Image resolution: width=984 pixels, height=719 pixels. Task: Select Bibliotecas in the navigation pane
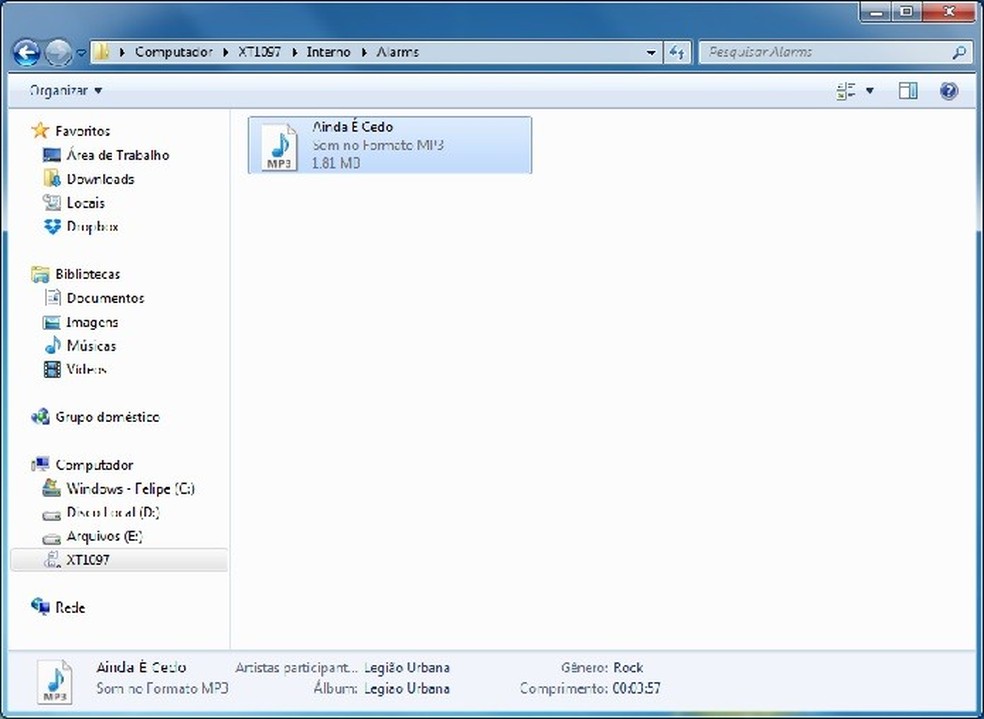click(87, 274)
